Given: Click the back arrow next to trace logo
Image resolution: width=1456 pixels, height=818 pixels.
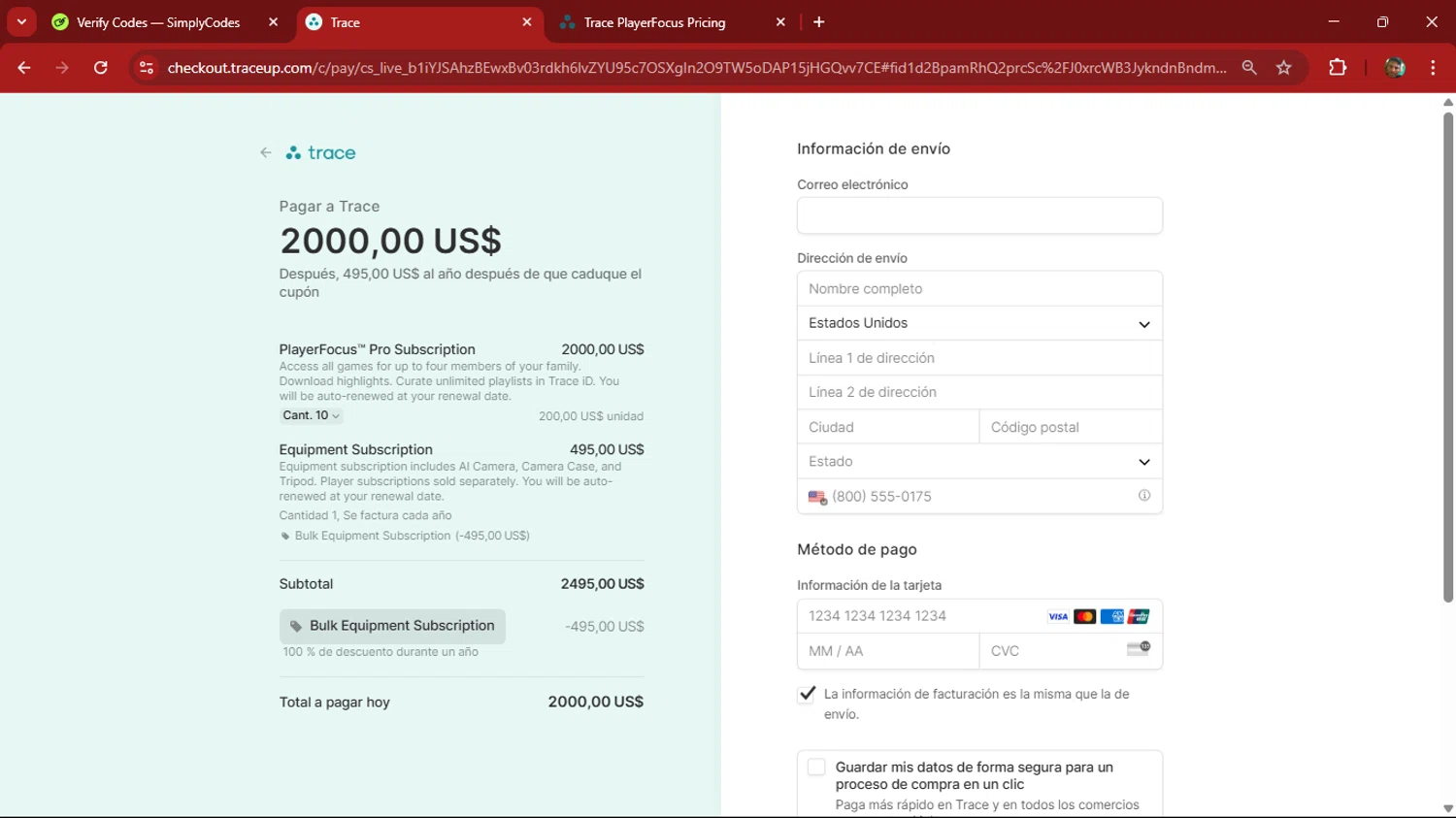Looking at the screenshot, I should [265, 153].
